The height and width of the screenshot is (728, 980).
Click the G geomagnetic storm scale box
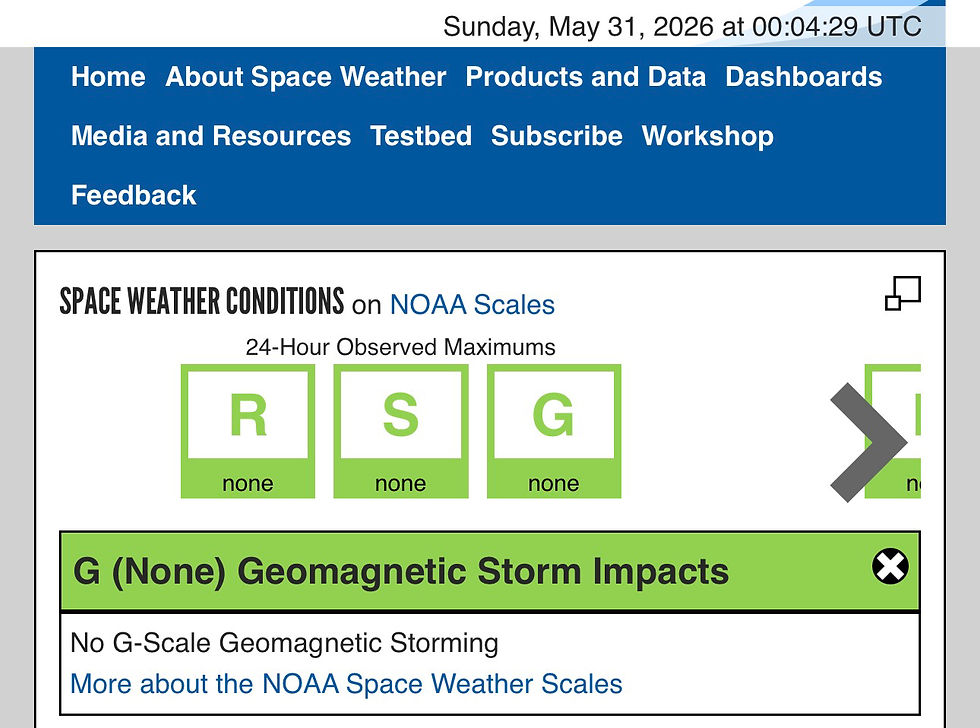coord(554,431)
